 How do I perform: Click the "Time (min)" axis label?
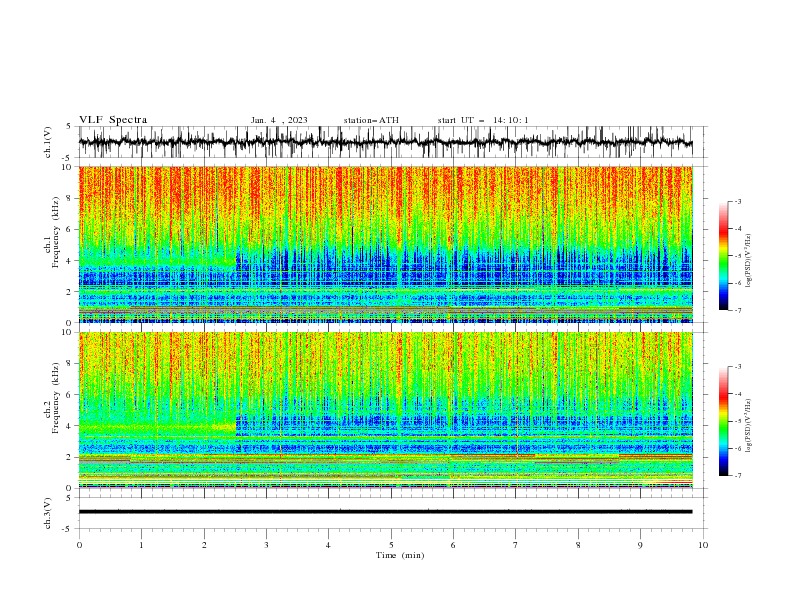point(400,555)
